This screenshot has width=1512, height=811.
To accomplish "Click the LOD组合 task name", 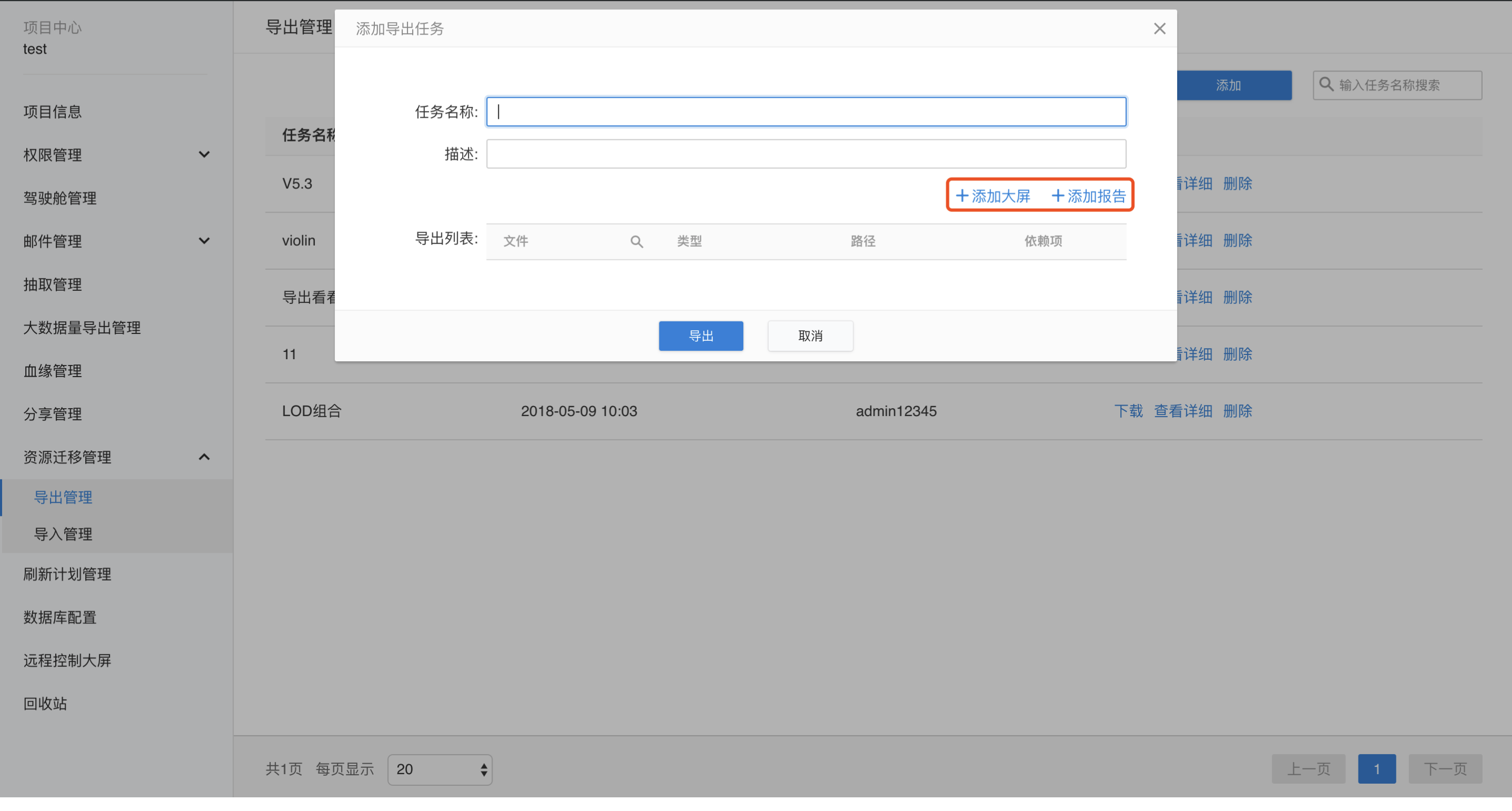I will (312, 411).
